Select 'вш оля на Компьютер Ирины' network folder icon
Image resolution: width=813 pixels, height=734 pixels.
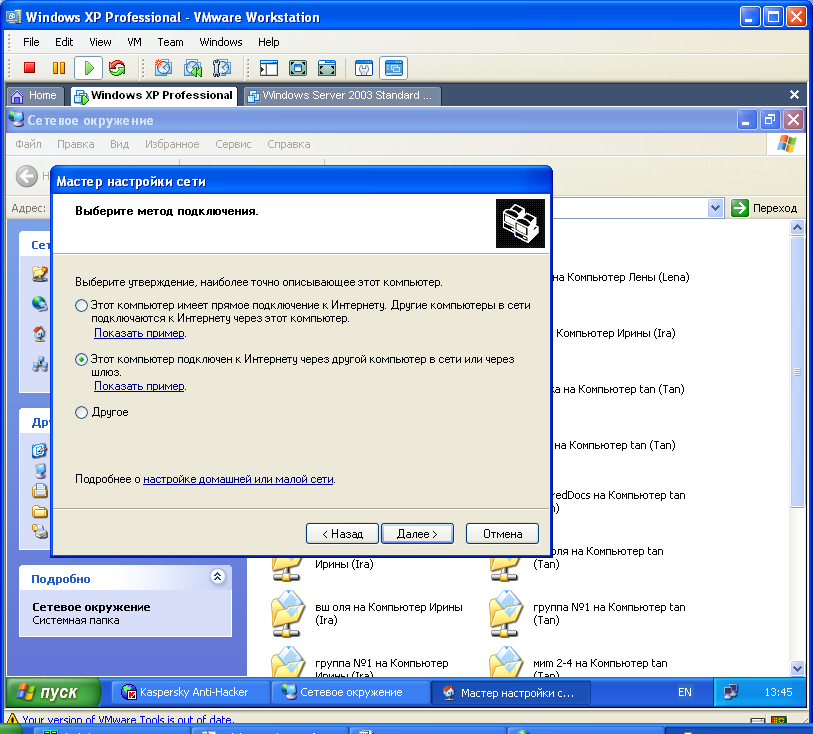pos(288,614)
